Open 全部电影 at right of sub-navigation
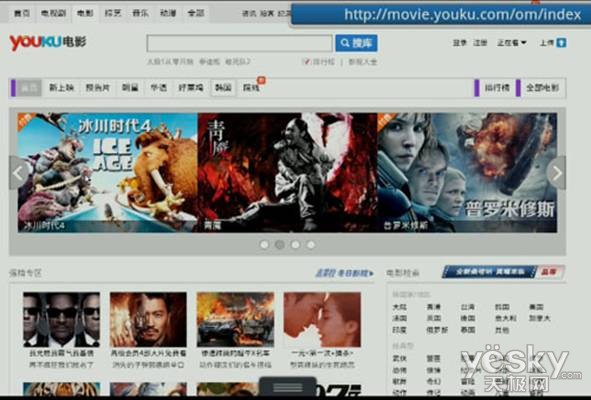 [x=542, y=88]
